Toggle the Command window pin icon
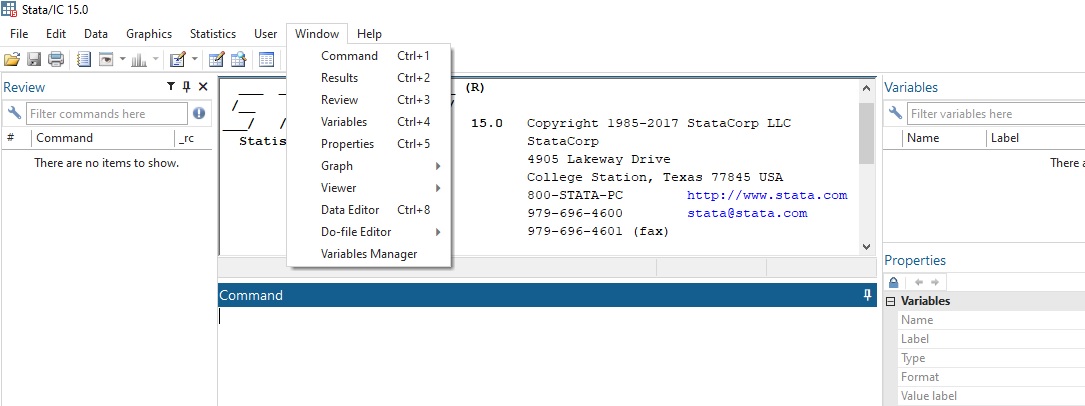This screenshot has height=406, width=1085. [x=867, y=295]
